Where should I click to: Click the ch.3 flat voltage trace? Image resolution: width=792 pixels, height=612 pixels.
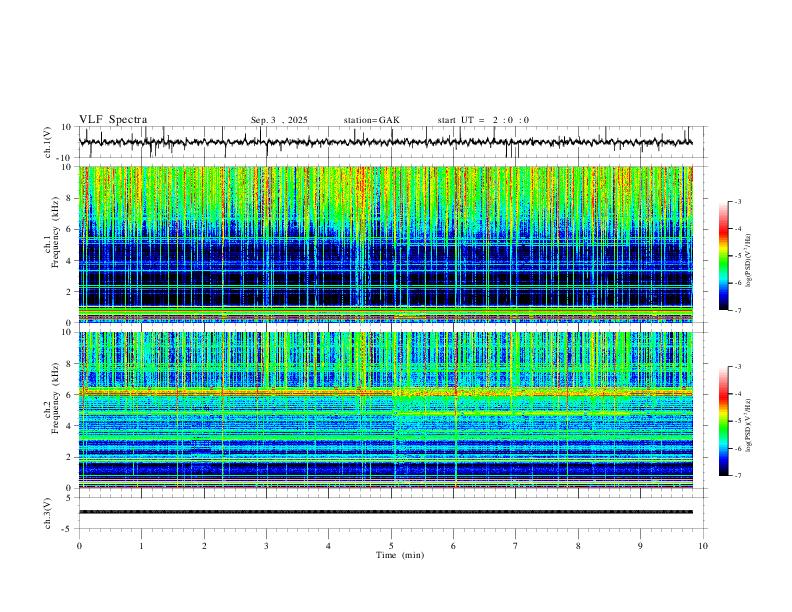pyautogui.click(x=385, y=512)
